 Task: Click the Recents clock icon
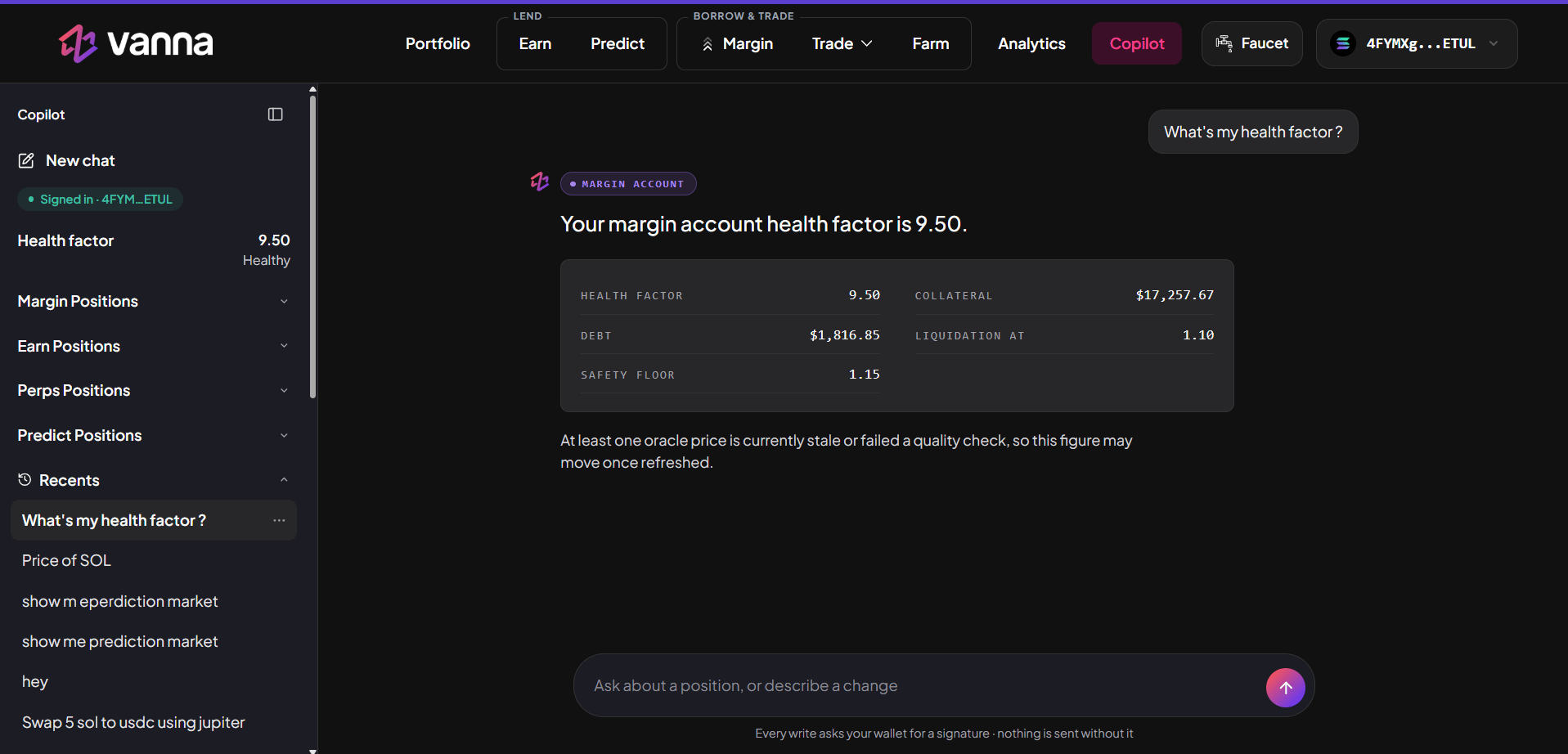[25, 479]
